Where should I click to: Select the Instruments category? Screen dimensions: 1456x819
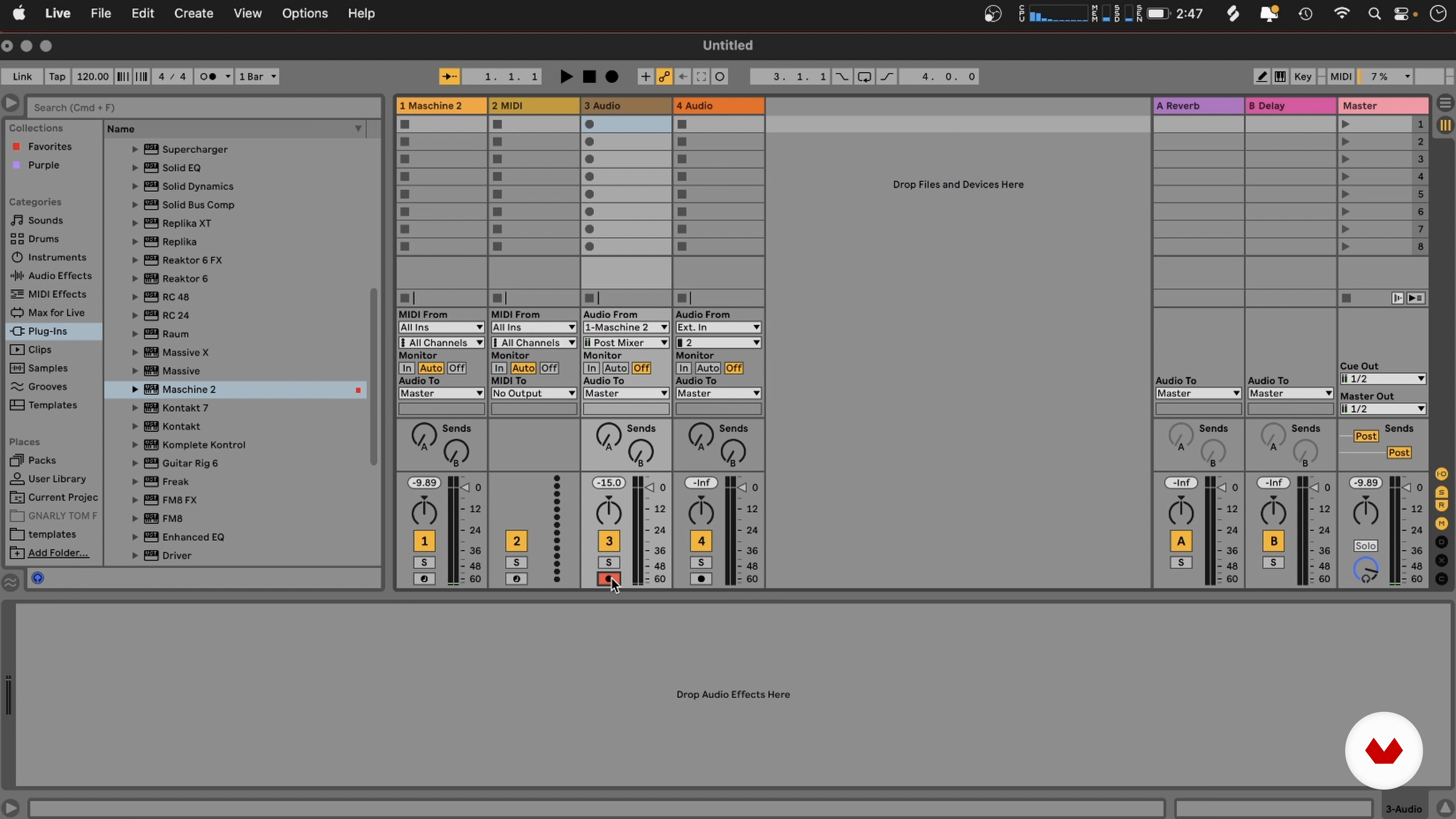pyautogui.click(x=57, y=257)
